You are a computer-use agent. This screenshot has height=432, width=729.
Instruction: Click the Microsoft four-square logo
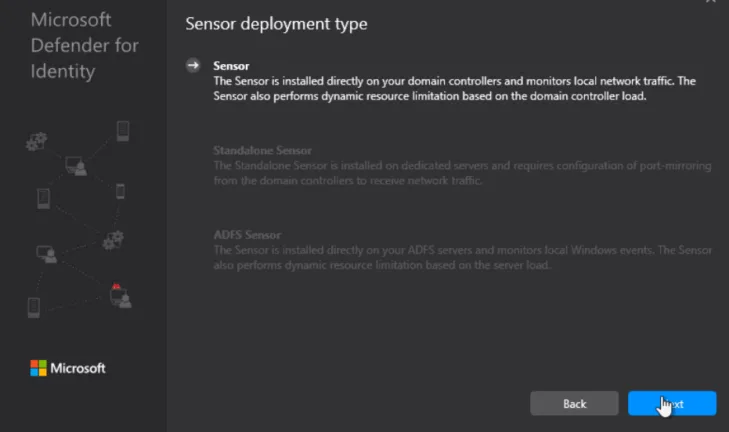[x=39, y=368]
